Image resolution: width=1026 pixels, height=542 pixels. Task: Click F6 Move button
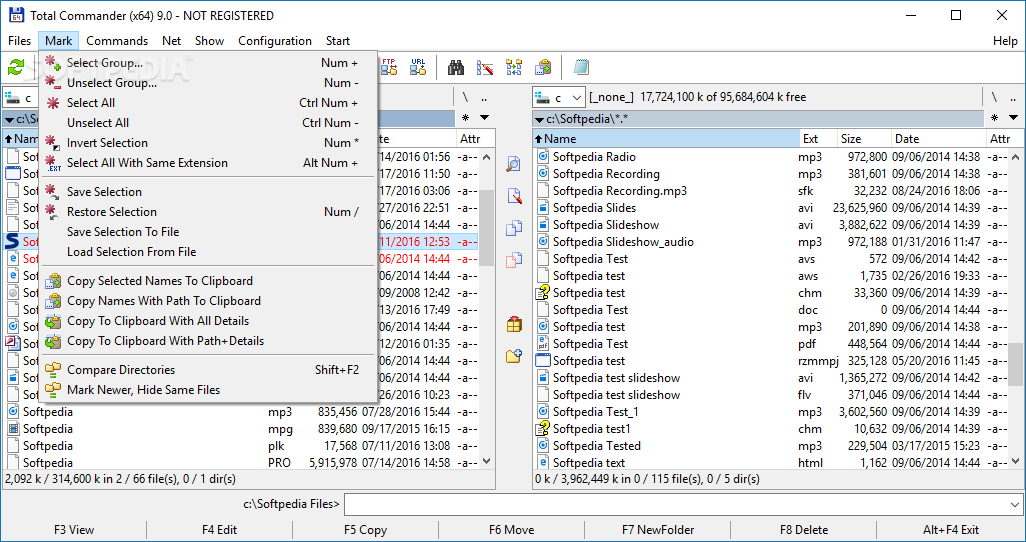pos(512,530)
